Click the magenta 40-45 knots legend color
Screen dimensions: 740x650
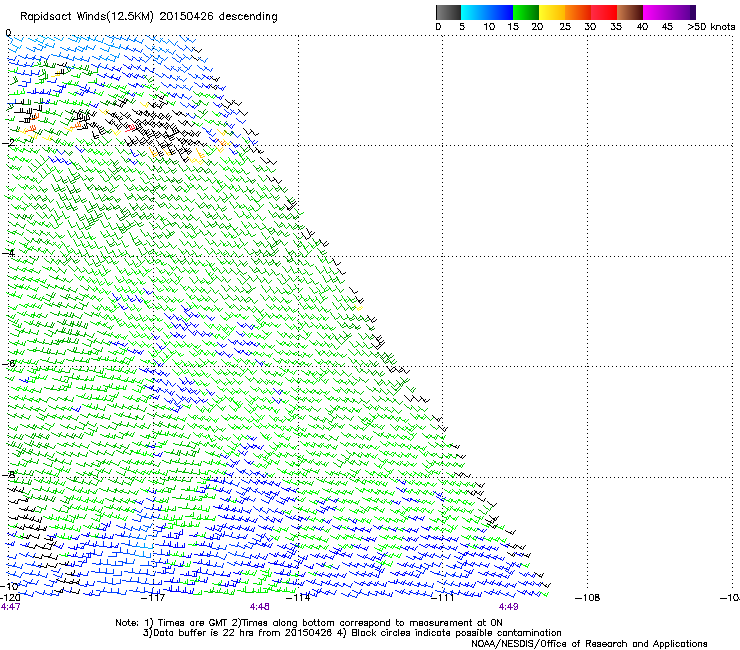click(x=656, y=12)
